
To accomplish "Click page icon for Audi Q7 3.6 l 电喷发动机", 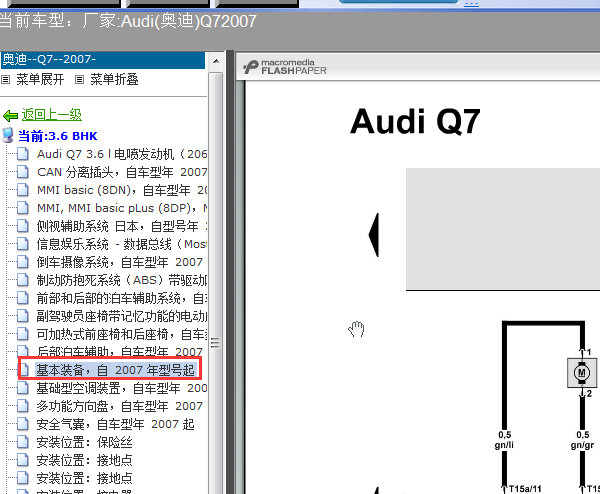I will 23,154.
